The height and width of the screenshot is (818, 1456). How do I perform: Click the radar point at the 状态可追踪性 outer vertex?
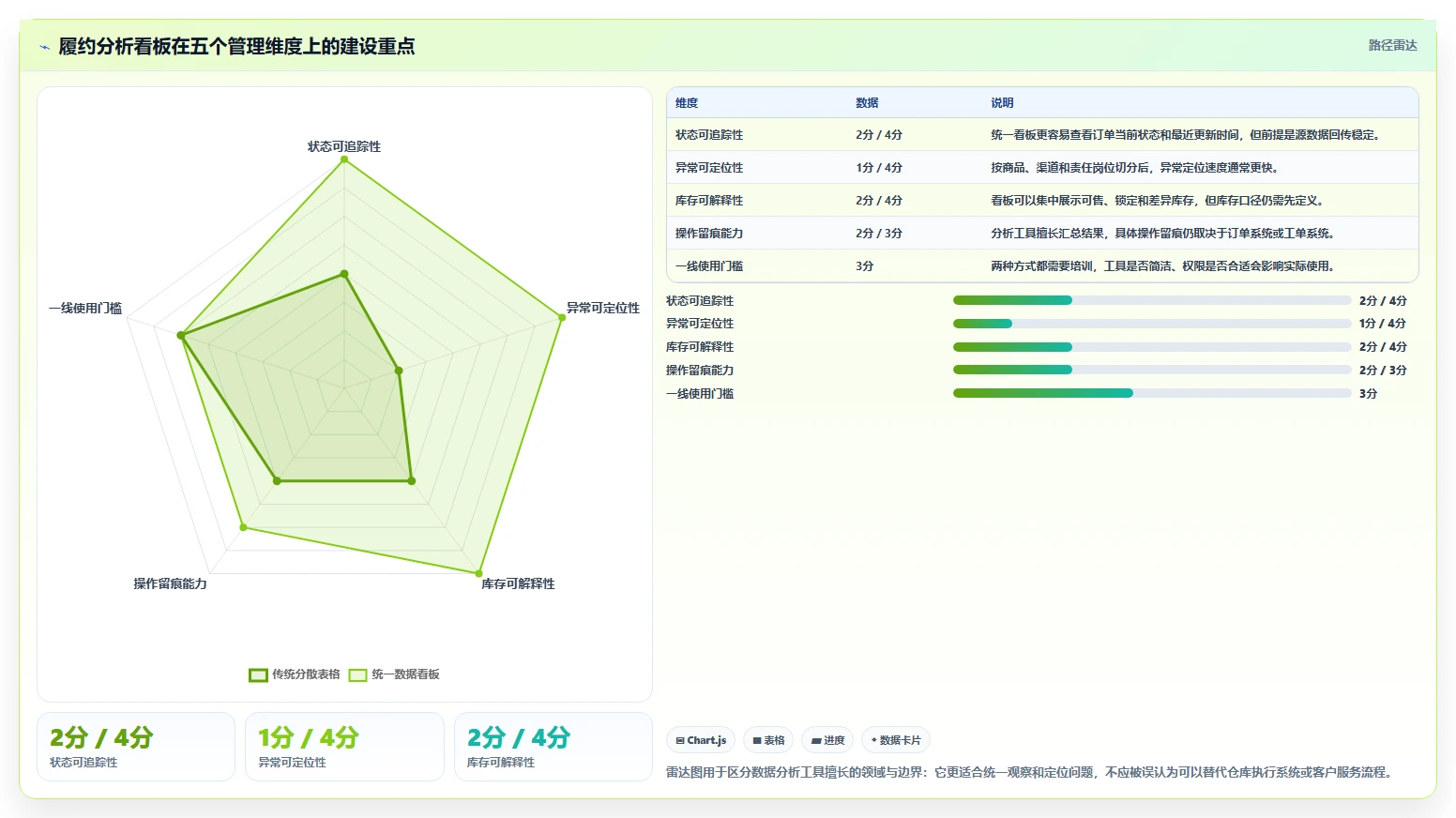[344, 159]
